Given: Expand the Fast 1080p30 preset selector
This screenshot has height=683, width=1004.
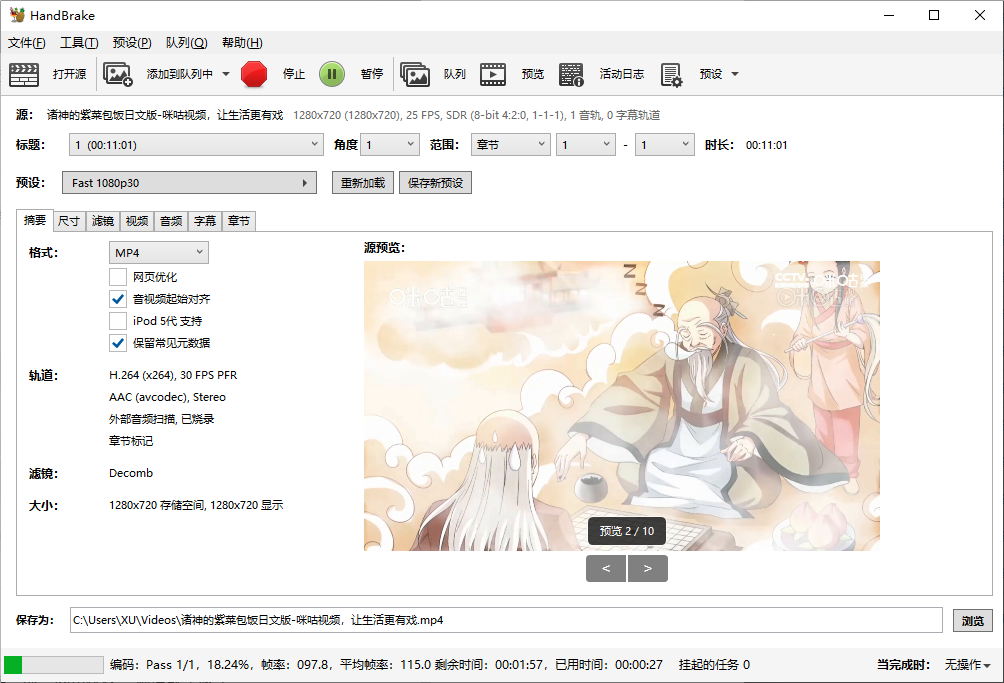Looking at the screenshot, I should [188, 183].
